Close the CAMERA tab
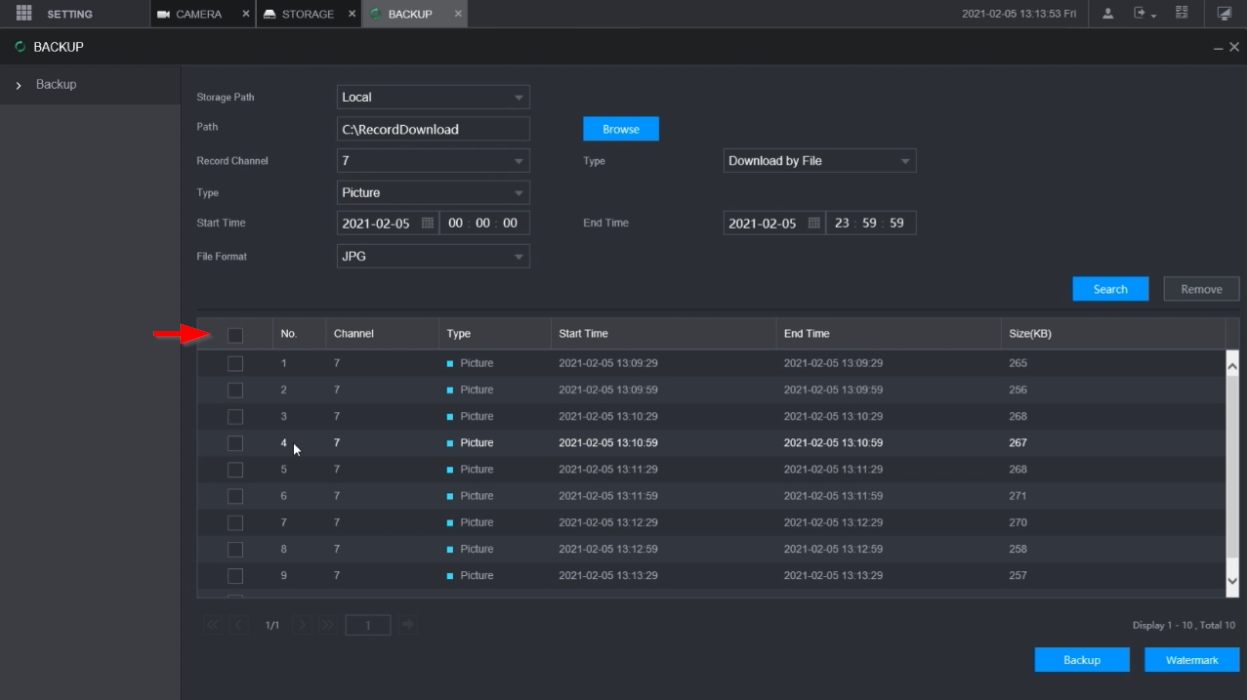This screenshot has height=700, width=1247. click(x=246, y=14)
